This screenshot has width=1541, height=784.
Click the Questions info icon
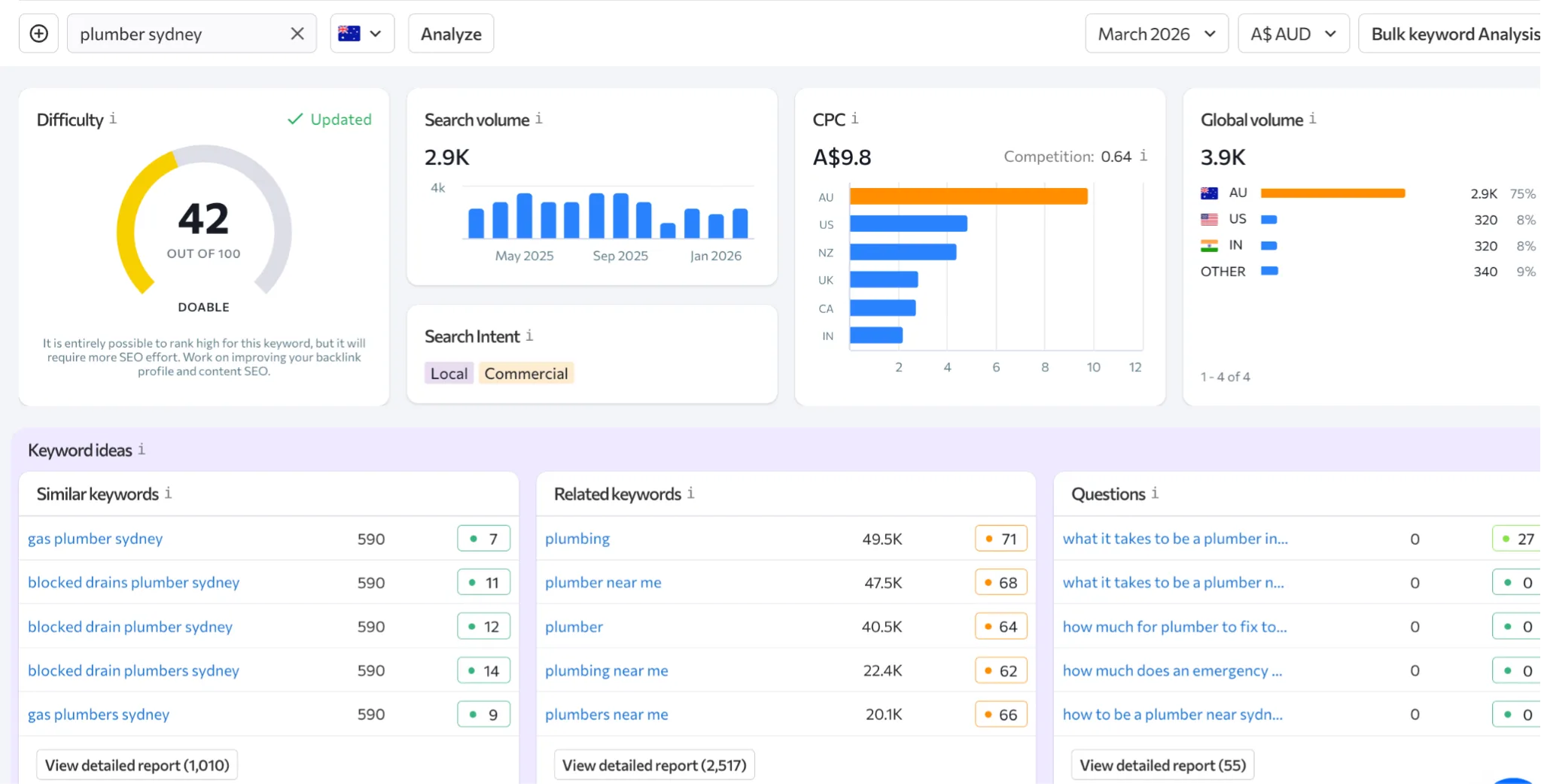(1155, 494)
